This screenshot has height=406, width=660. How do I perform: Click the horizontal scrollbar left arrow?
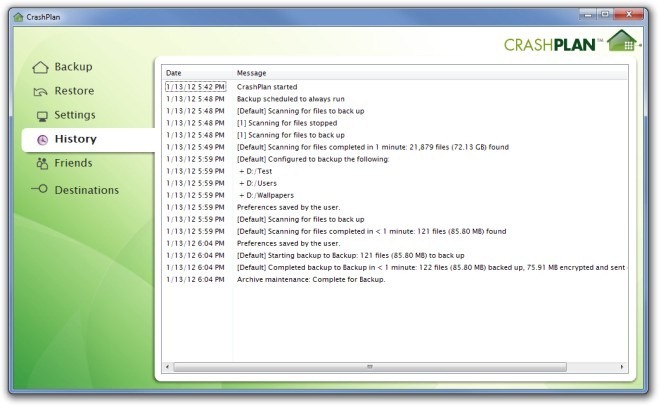pos(168,367)
